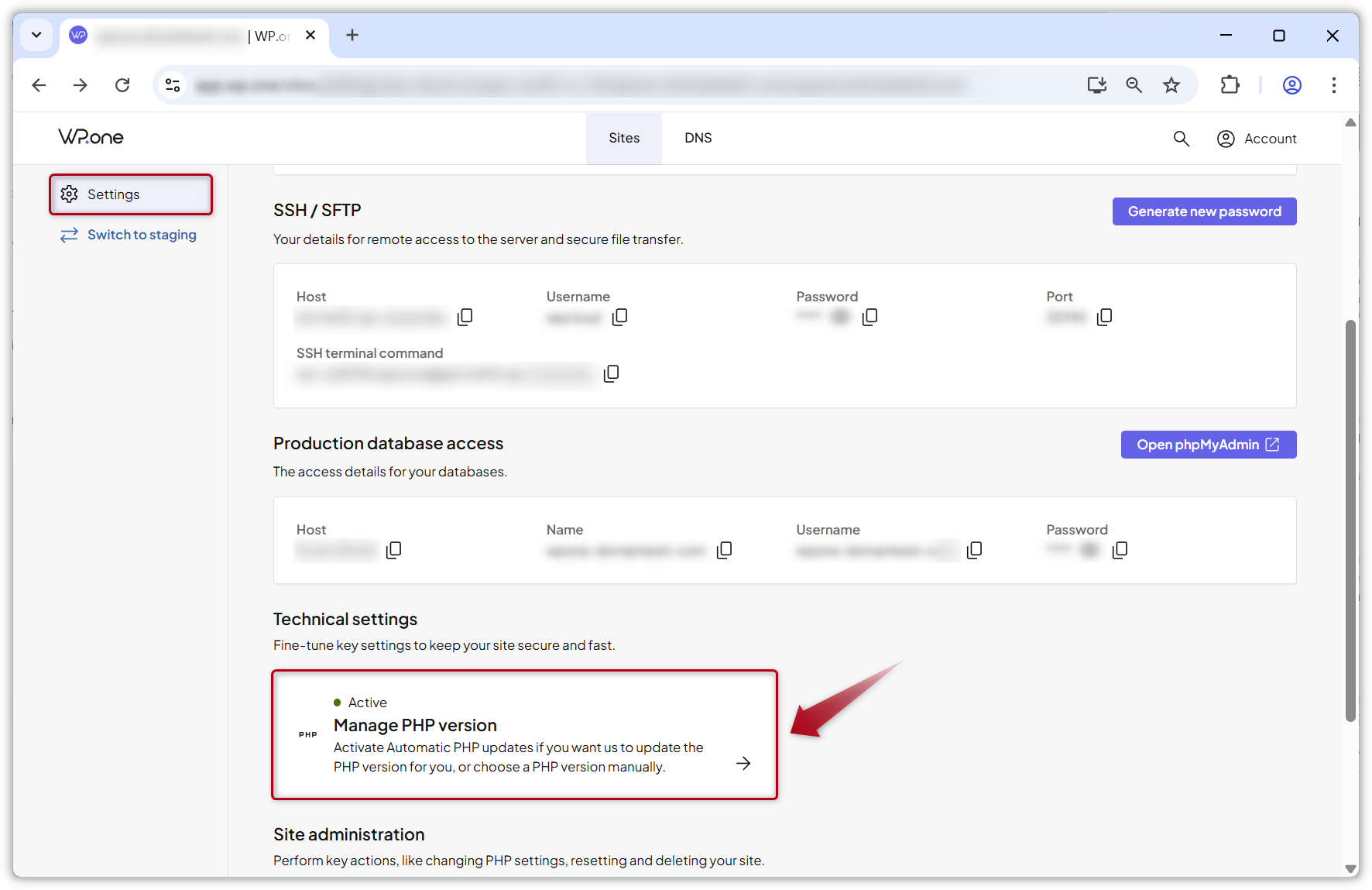Switch to the DNS tab

click(698, 138)
